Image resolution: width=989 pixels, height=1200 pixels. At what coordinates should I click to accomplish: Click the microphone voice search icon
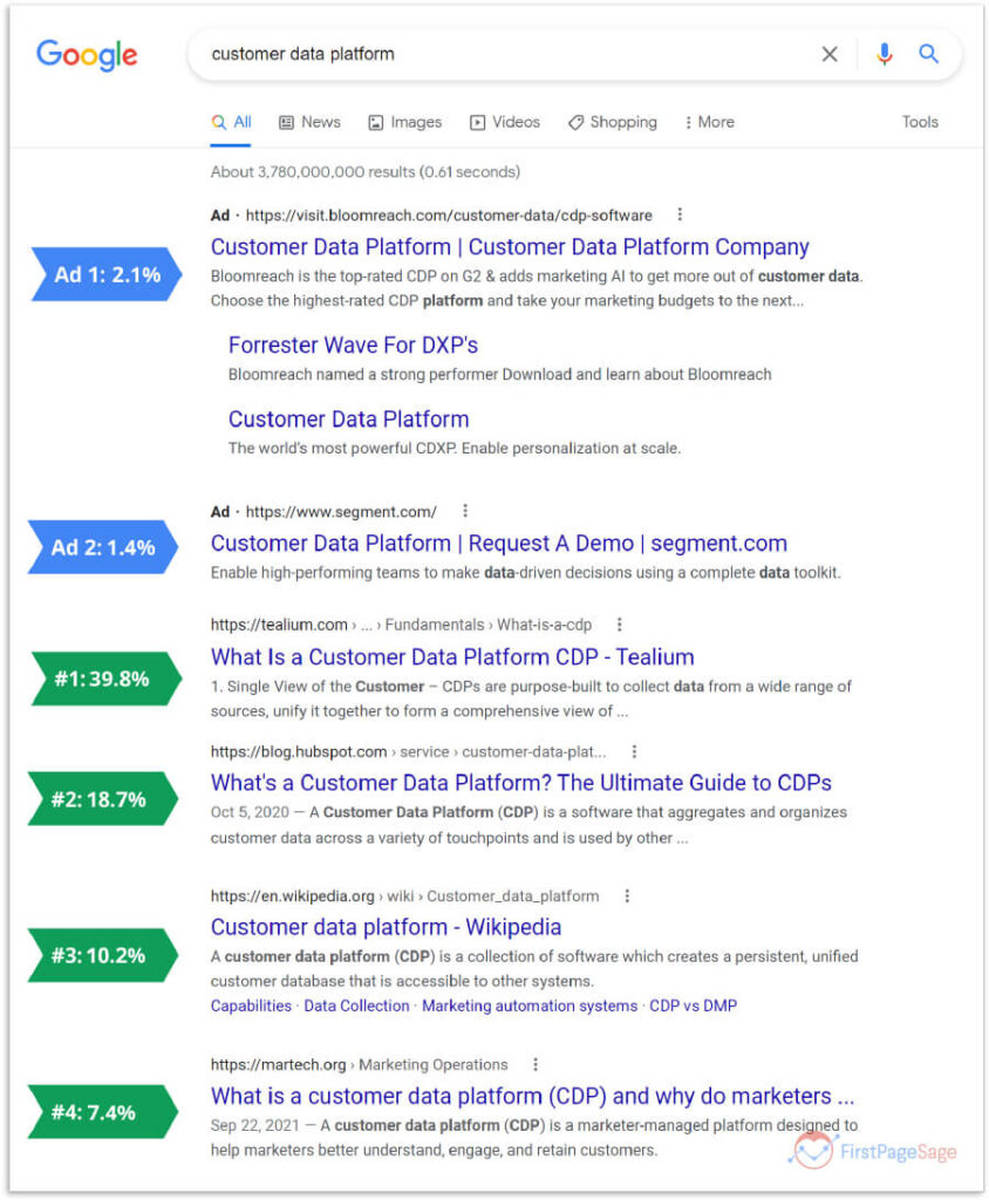coord(884,55)
